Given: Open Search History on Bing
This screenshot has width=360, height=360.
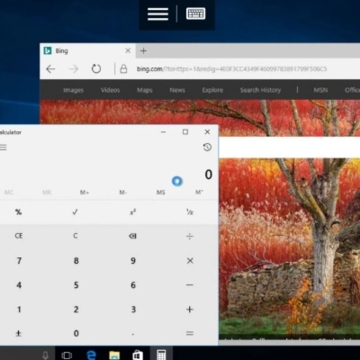Looking at the screenshot, I should click(260, 90).
